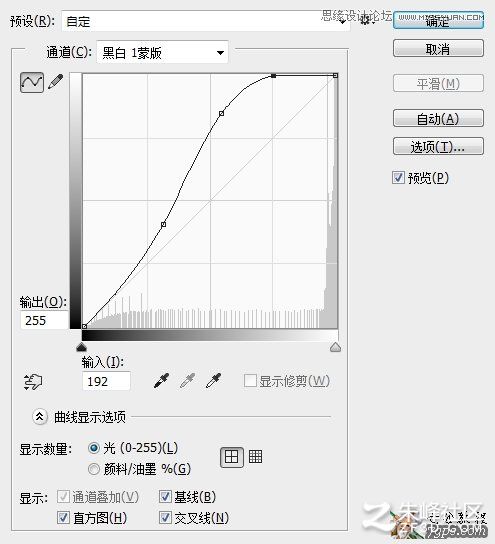Image resolution: width=495 pixels, height=544 pixels.
Task: Uncheck the 直方图(H) histogram checkbox
Action: (x=63, y=518)
